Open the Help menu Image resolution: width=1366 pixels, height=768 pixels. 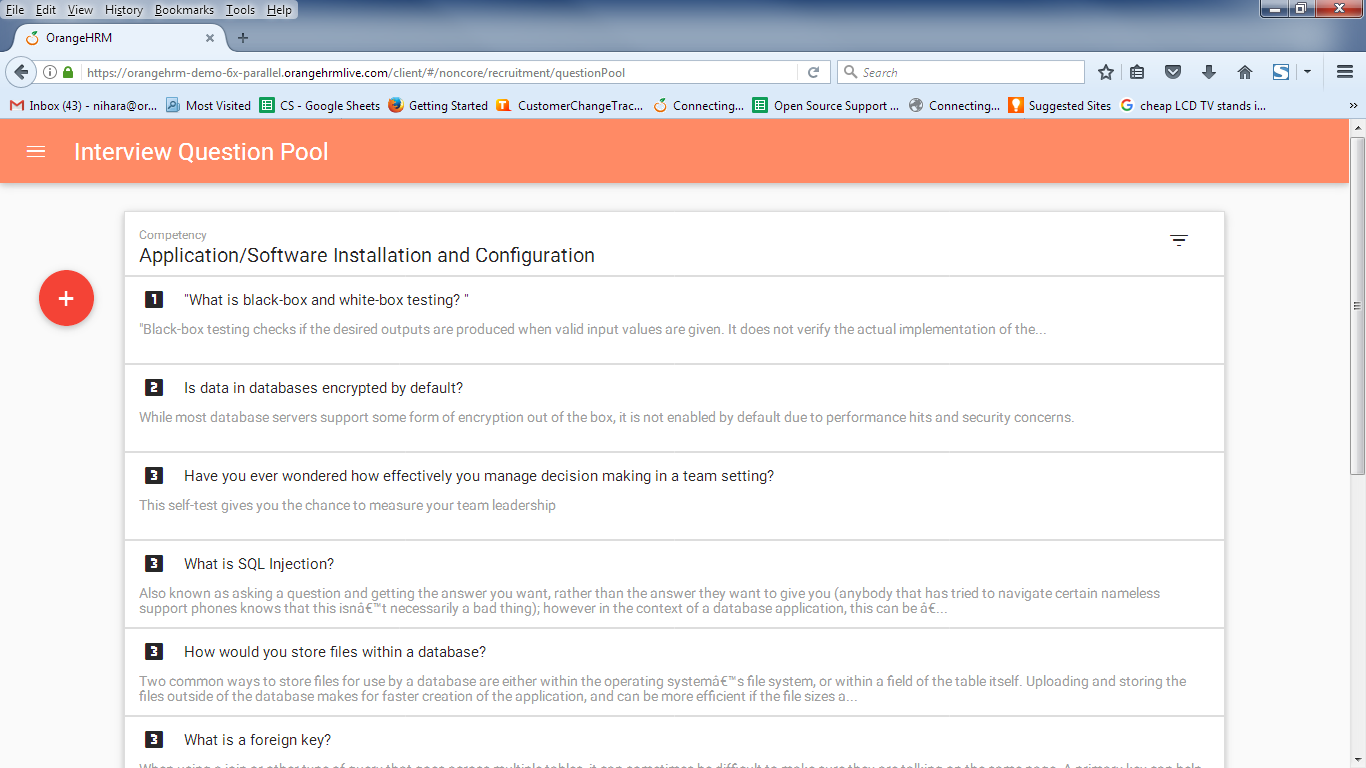click(x=280, y=9)
